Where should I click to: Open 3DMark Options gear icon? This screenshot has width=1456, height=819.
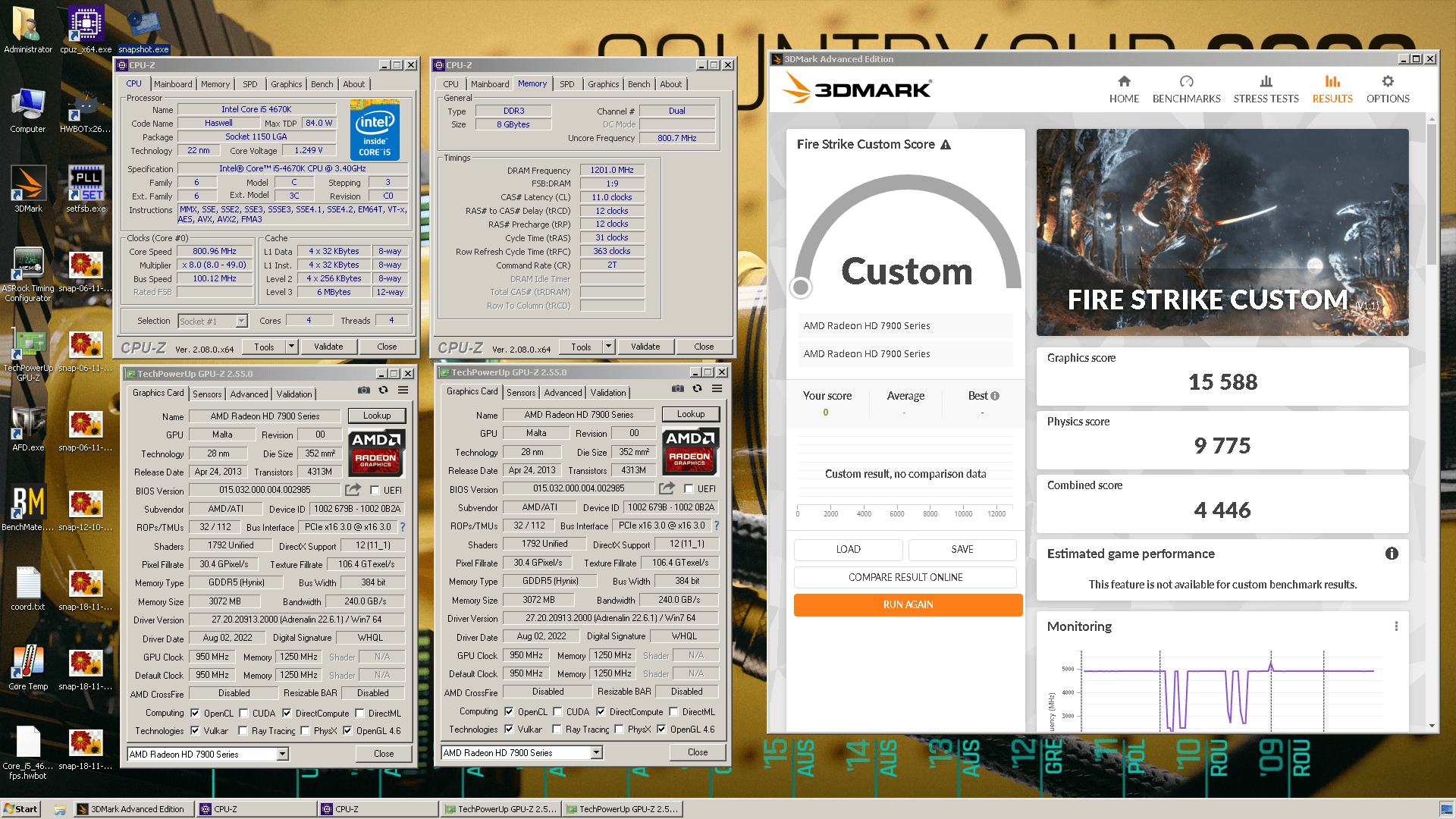point(1388,81)
